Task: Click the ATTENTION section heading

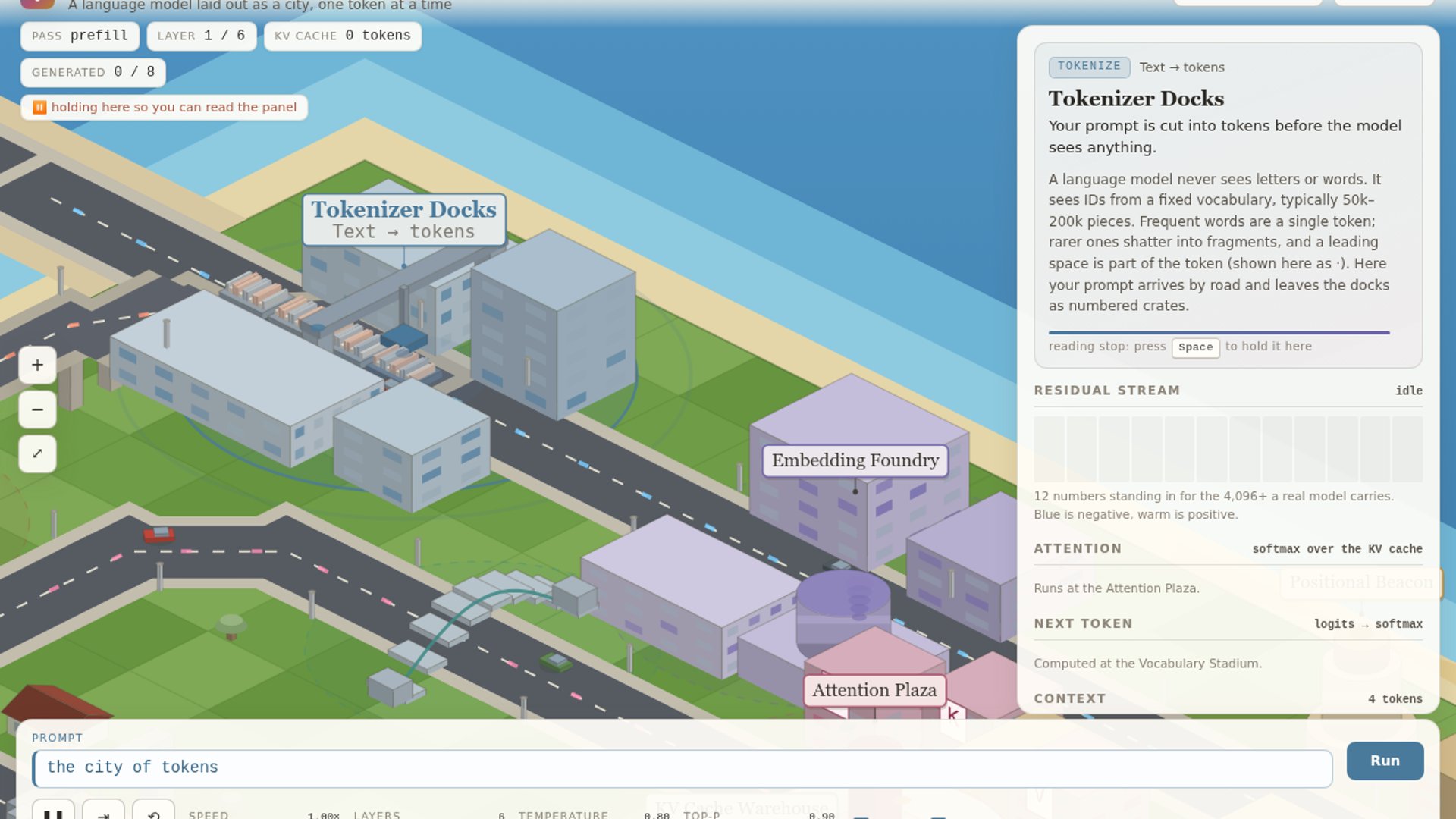Action: coord(1078,548)
